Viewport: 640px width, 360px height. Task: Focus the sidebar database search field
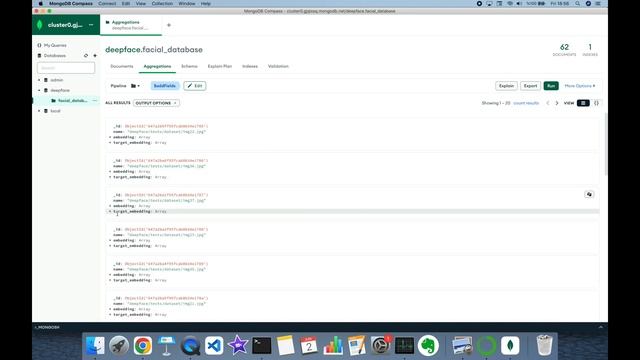pos(66,68)
